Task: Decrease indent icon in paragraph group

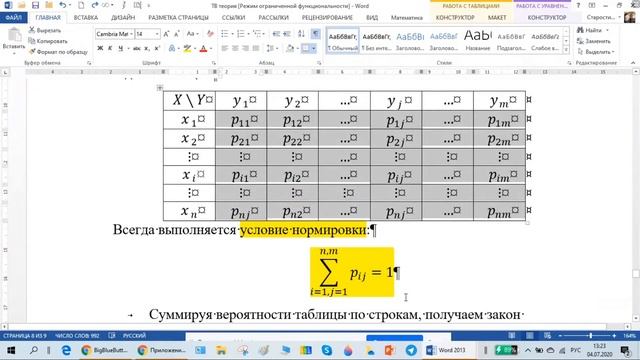Action: click(276, 34)
